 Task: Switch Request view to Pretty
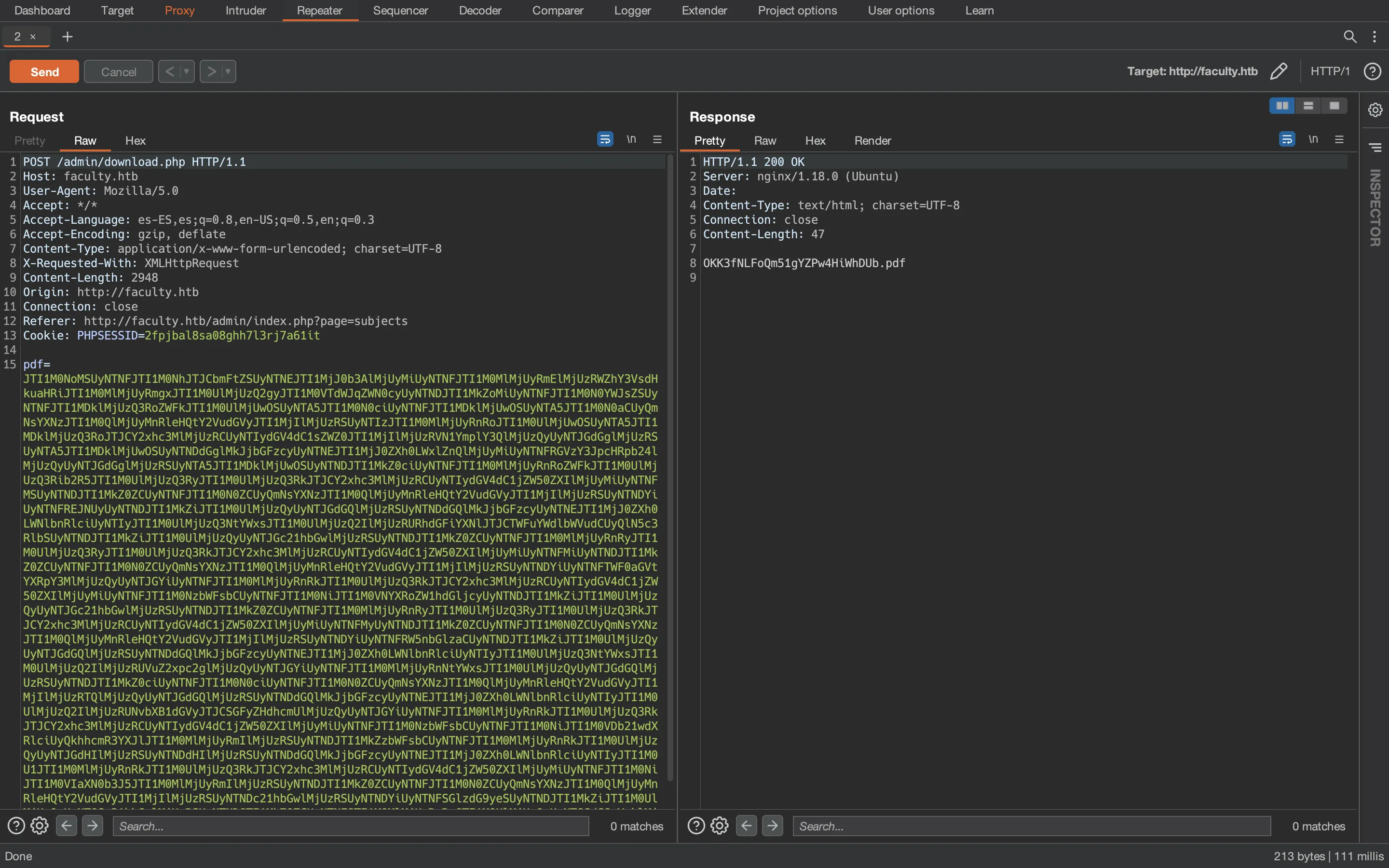29,141
